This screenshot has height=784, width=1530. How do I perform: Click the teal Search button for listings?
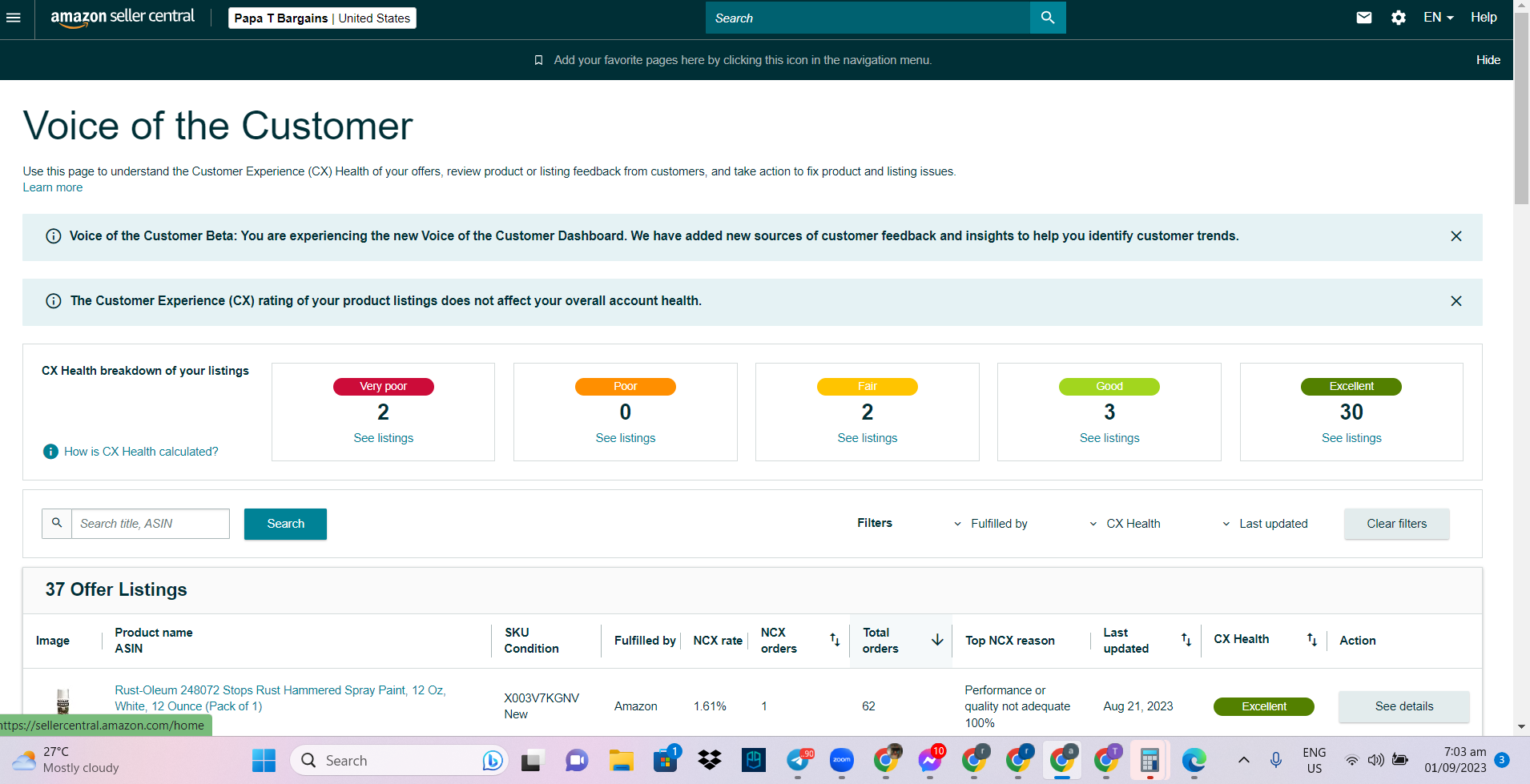point(285,524)
